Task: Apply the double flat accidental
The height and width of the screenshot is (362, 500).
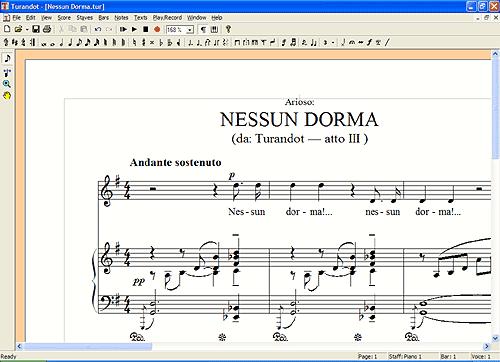Action: (170, 42)
